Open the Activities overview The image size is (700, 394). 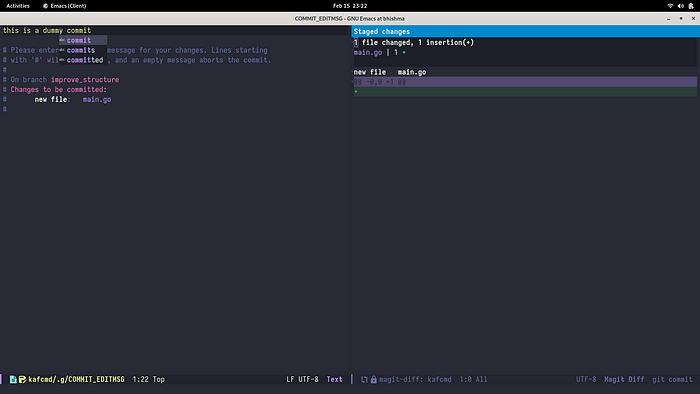point(18,6)
